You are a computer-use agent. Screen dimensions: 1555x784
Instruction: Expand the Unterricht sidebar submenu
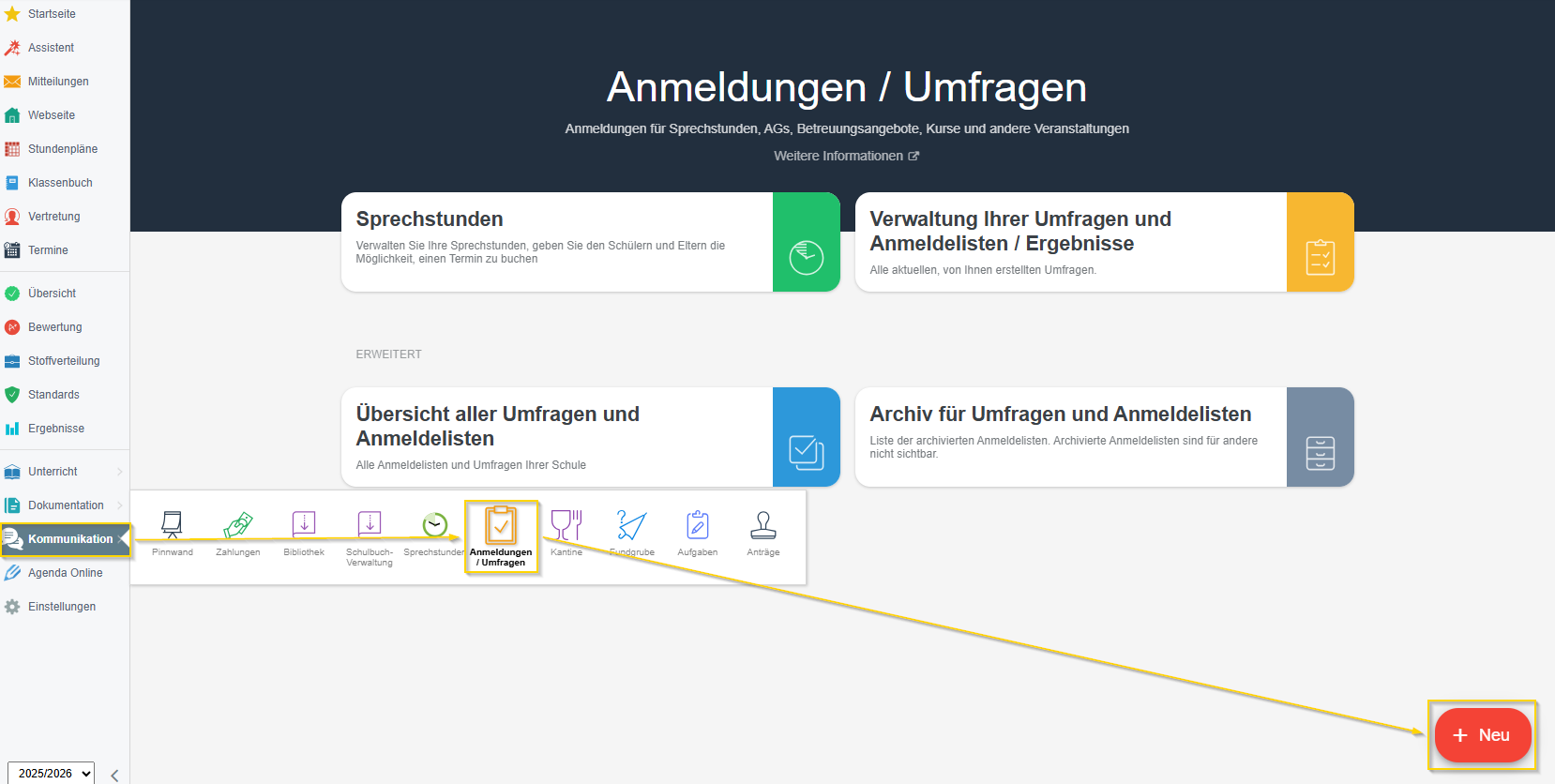(64, 472)
